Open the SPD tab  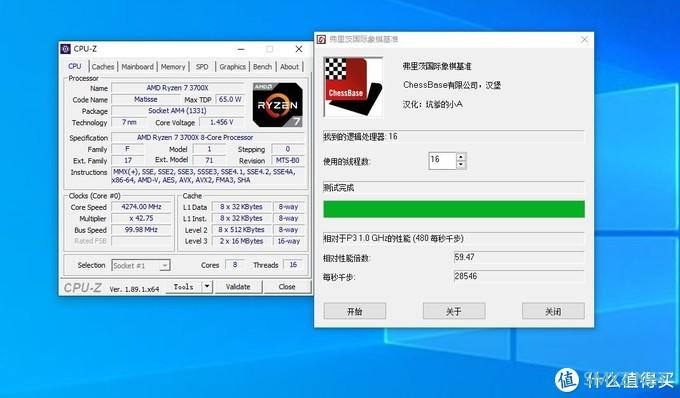[x=202, y=67]
